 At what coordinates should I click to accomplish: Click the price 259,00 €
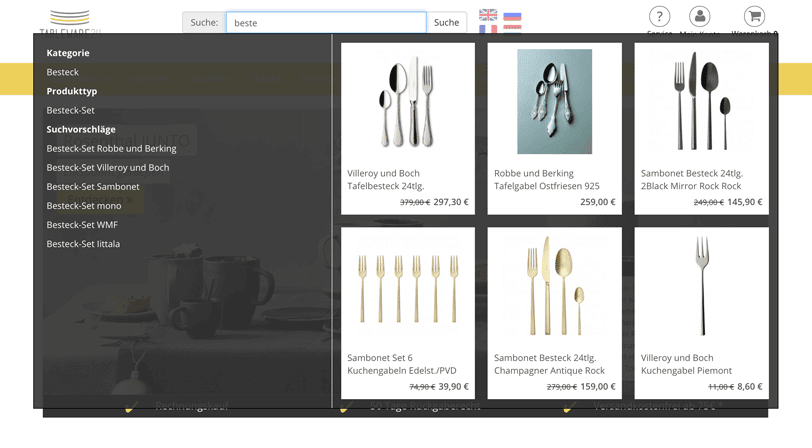[598, 202]
